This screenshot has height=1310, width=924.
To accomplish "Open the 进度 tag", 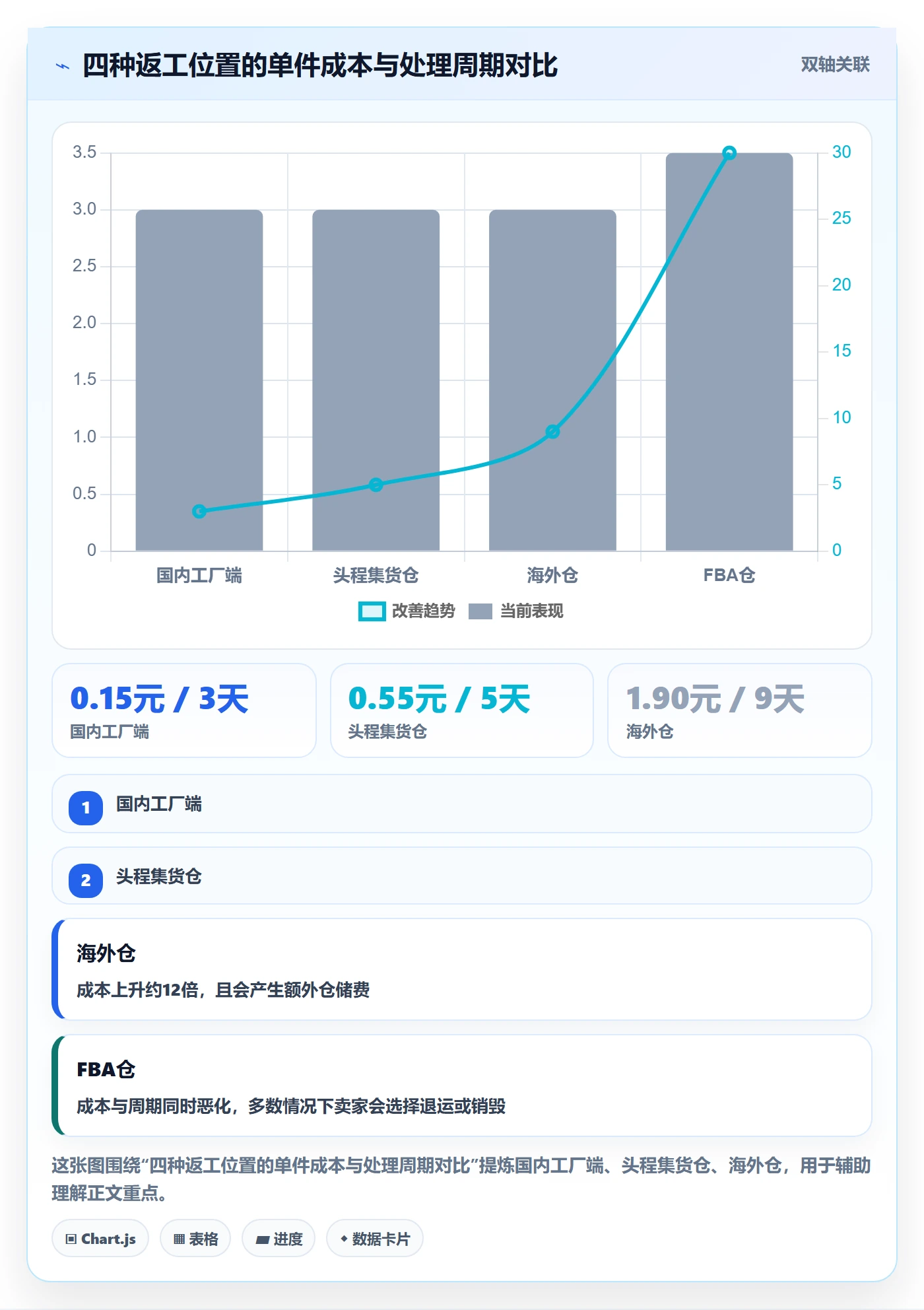I will click(279, 1239).
